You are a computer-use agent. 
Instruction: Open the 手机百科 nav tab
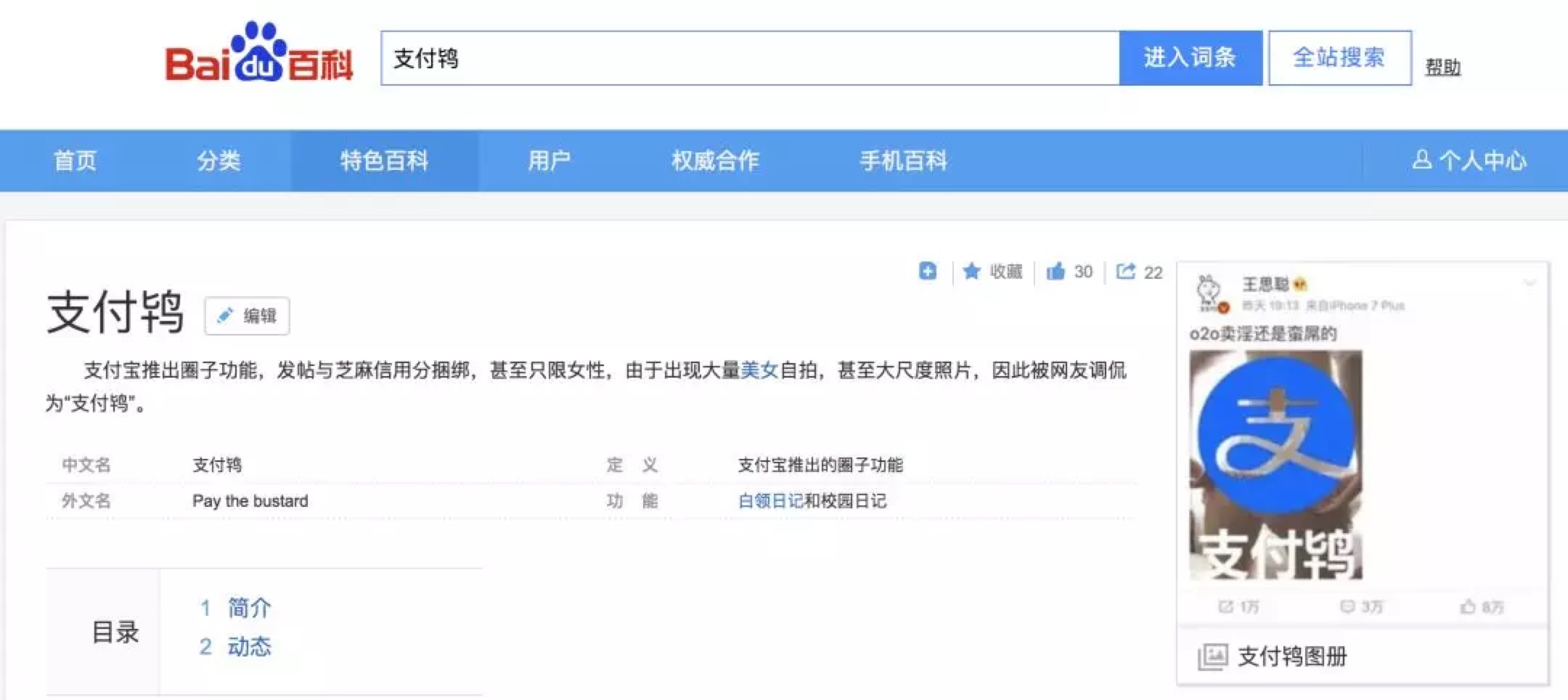903,160
